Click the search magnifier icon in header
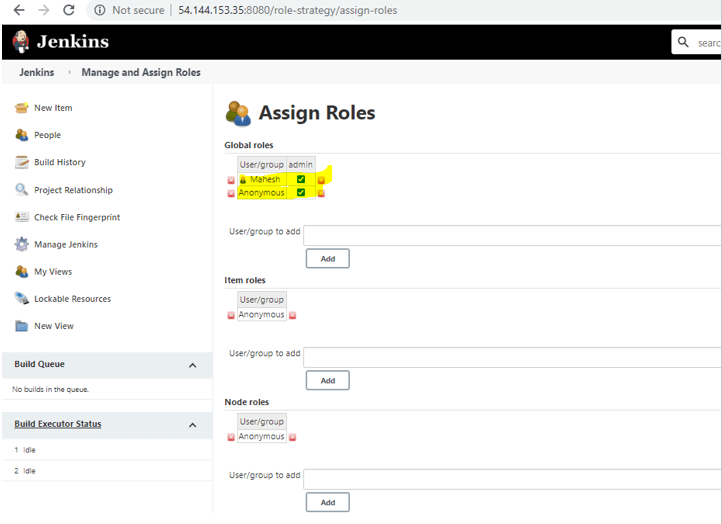The image size is (722, 524). point(683,42)
